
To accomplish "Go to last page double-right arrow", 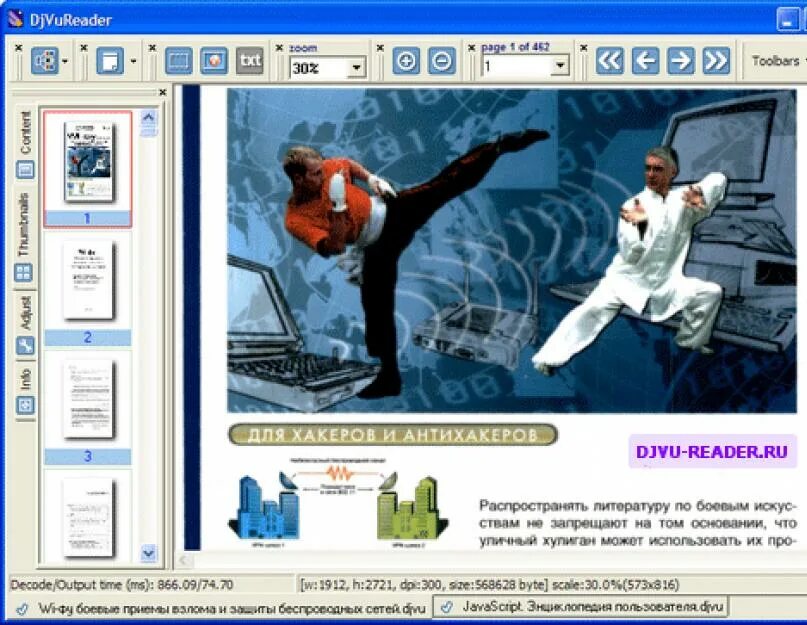I will (x=716, y=61).
